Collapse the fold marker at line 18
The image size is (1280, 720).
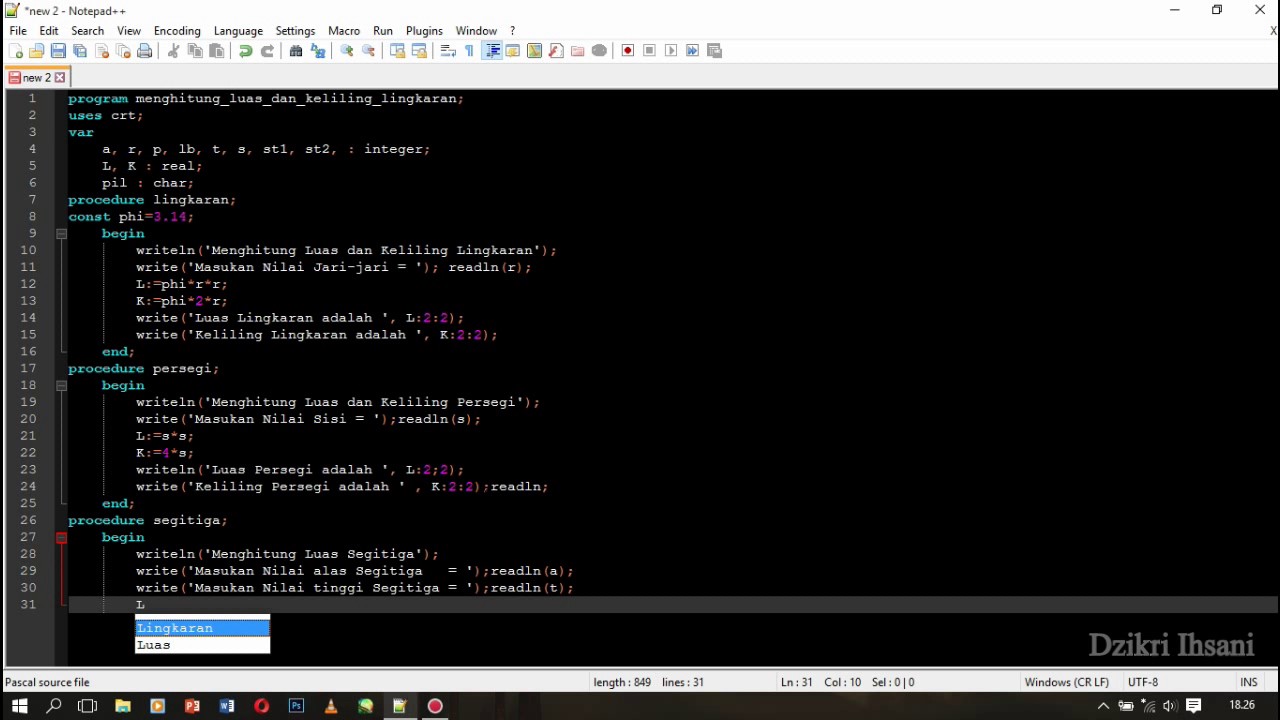[x=61, y=385]
